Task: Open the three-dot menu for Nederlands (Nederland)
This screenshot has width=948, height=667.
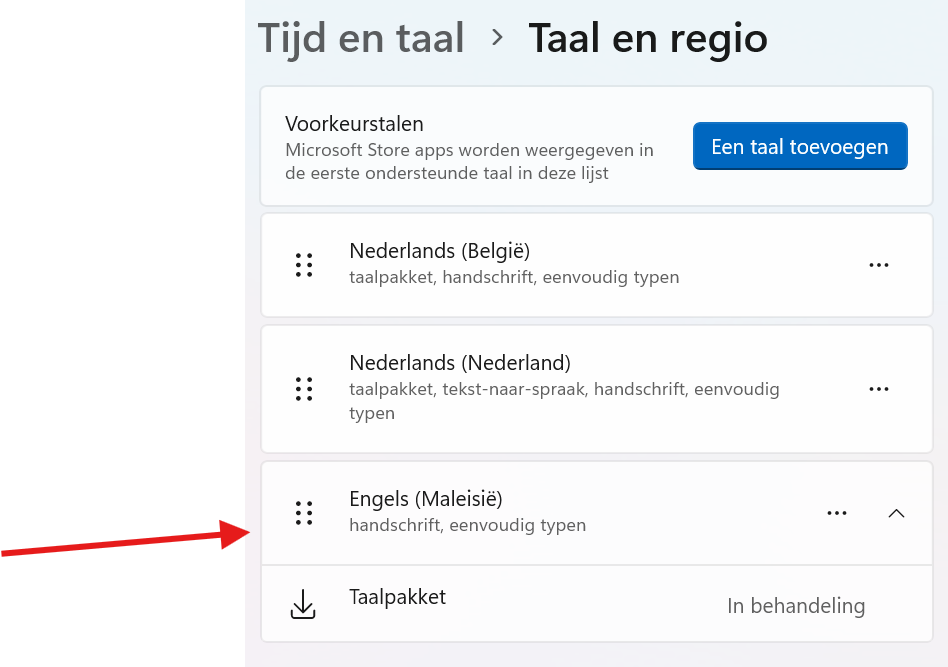Action: (x=878, y=389)
